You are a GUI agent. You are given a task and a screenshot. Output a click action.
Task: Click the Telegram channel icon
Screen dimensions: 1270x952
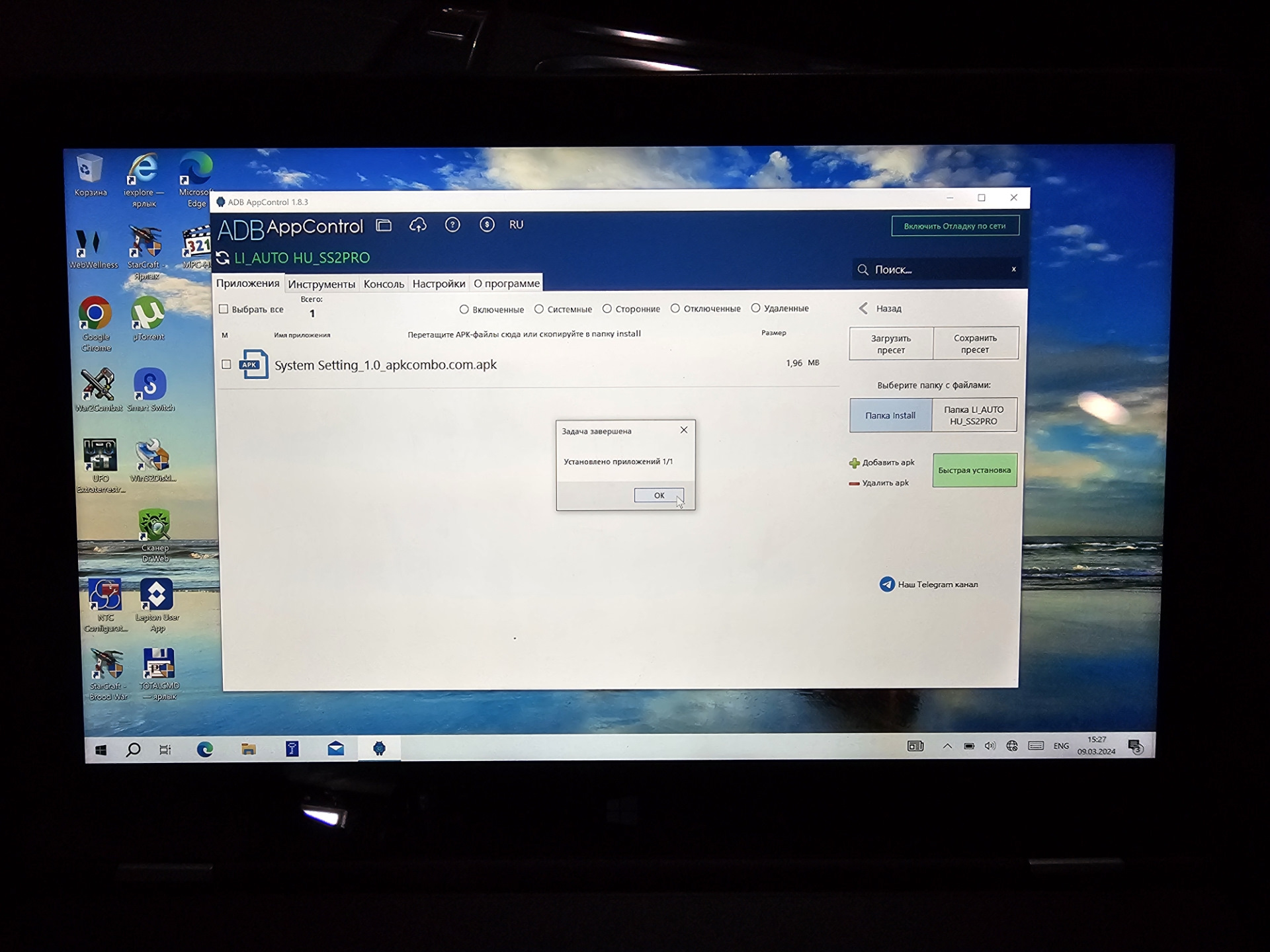(x=886, y=584)
